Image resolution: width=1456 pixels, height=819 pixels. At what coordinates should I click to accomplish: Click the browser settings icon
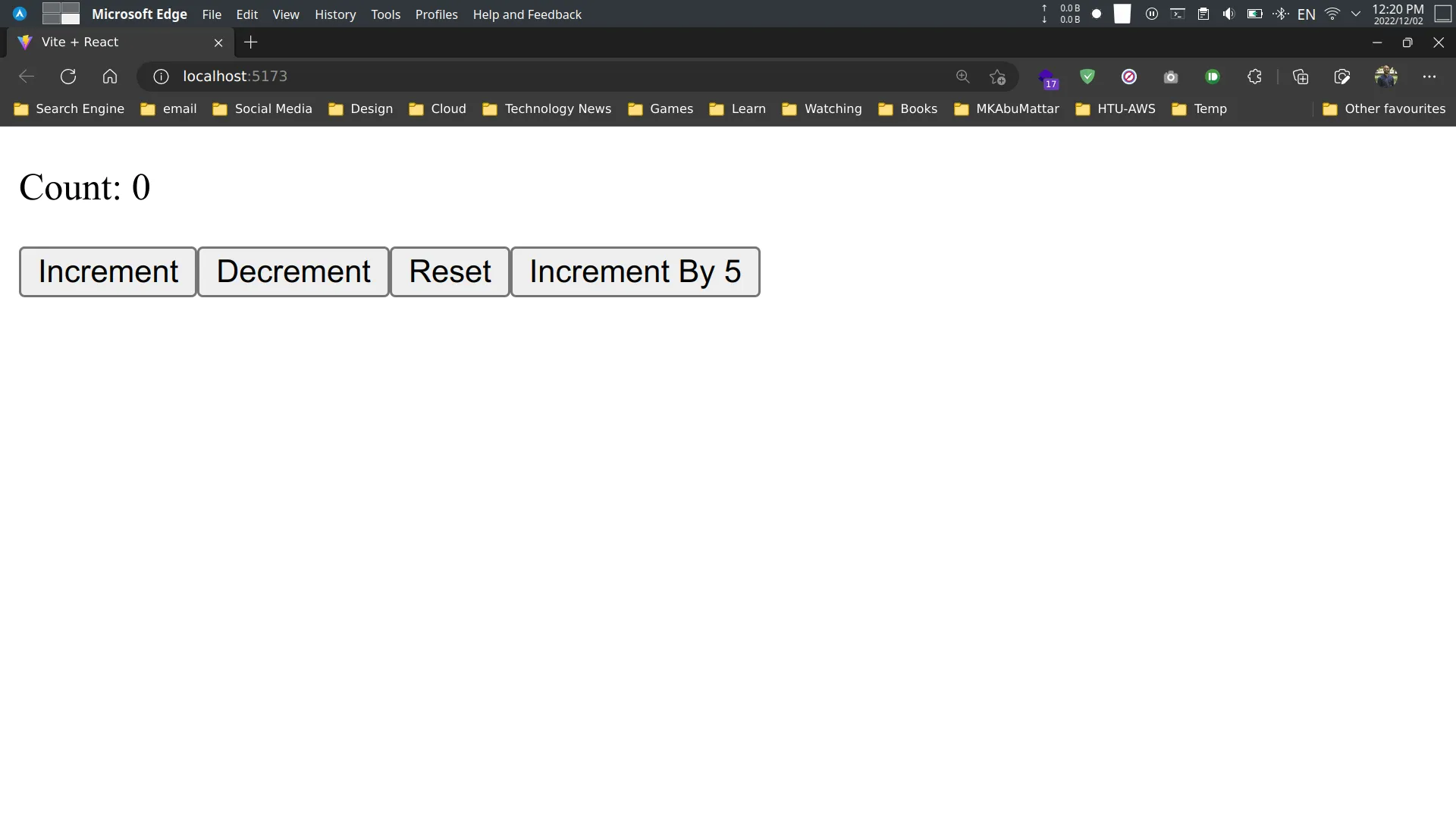(1430, 76)
